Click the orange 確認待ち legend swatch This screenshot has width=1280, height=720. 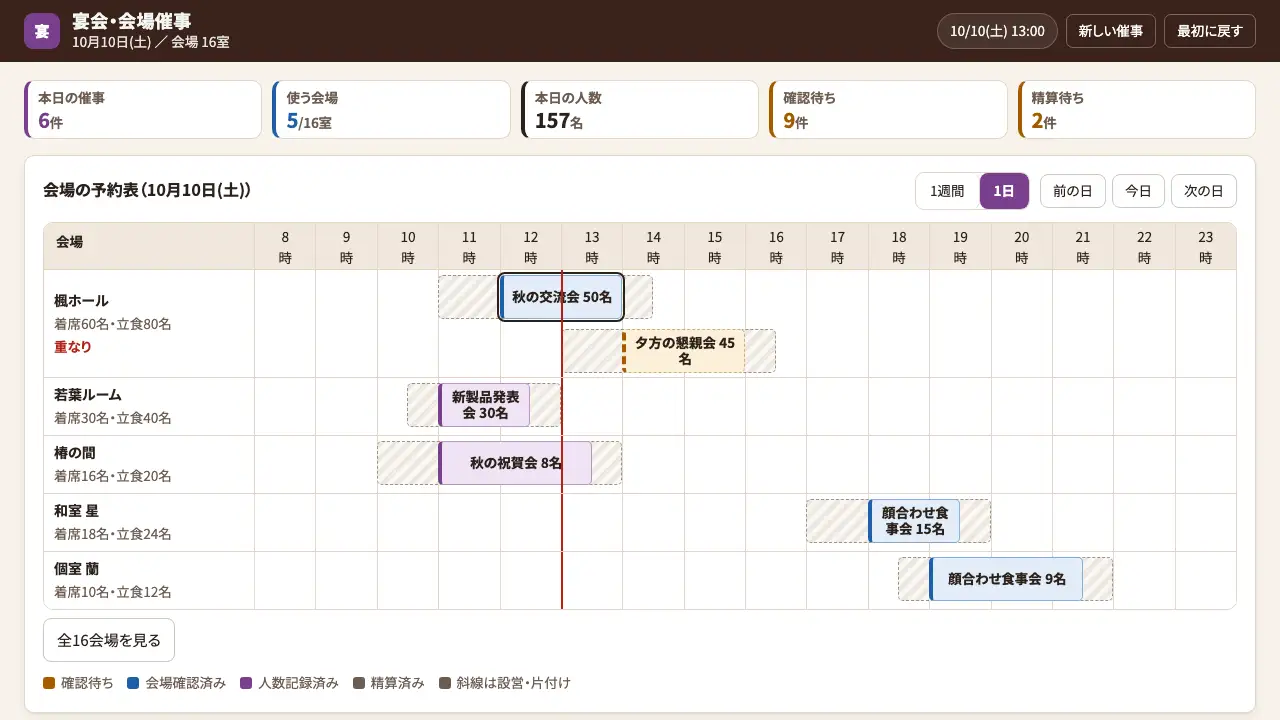[x=49, y=683]
